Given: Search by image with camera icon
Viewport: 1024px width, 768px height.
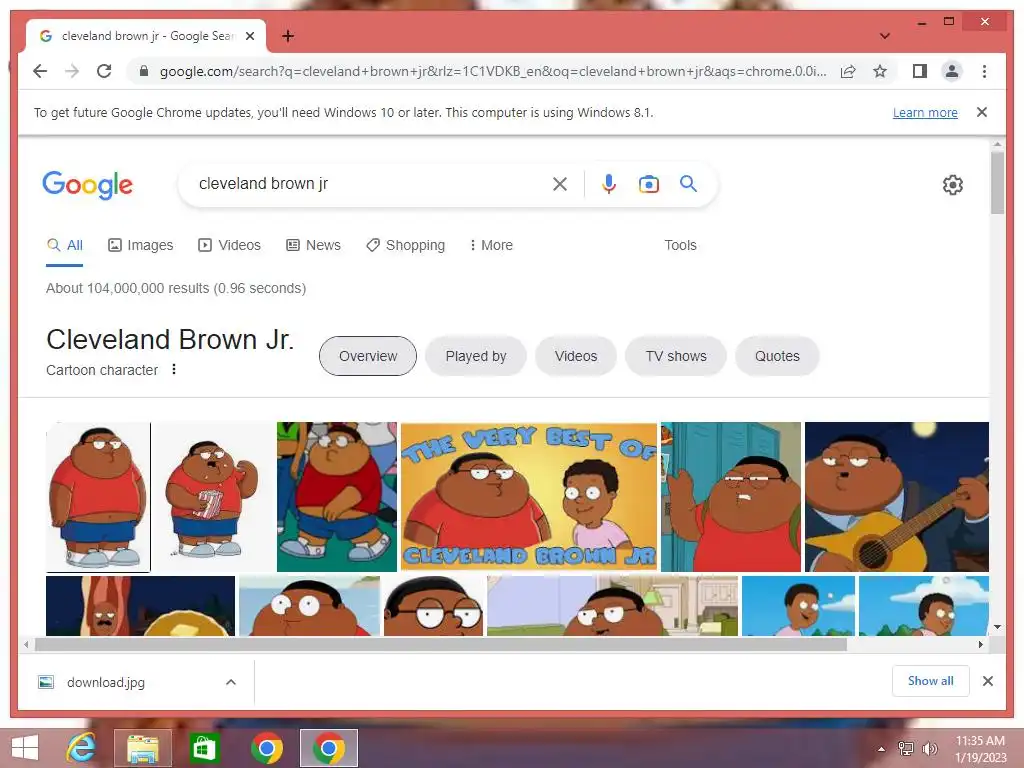Looking at the screenshot, I should tap(648, 184).
